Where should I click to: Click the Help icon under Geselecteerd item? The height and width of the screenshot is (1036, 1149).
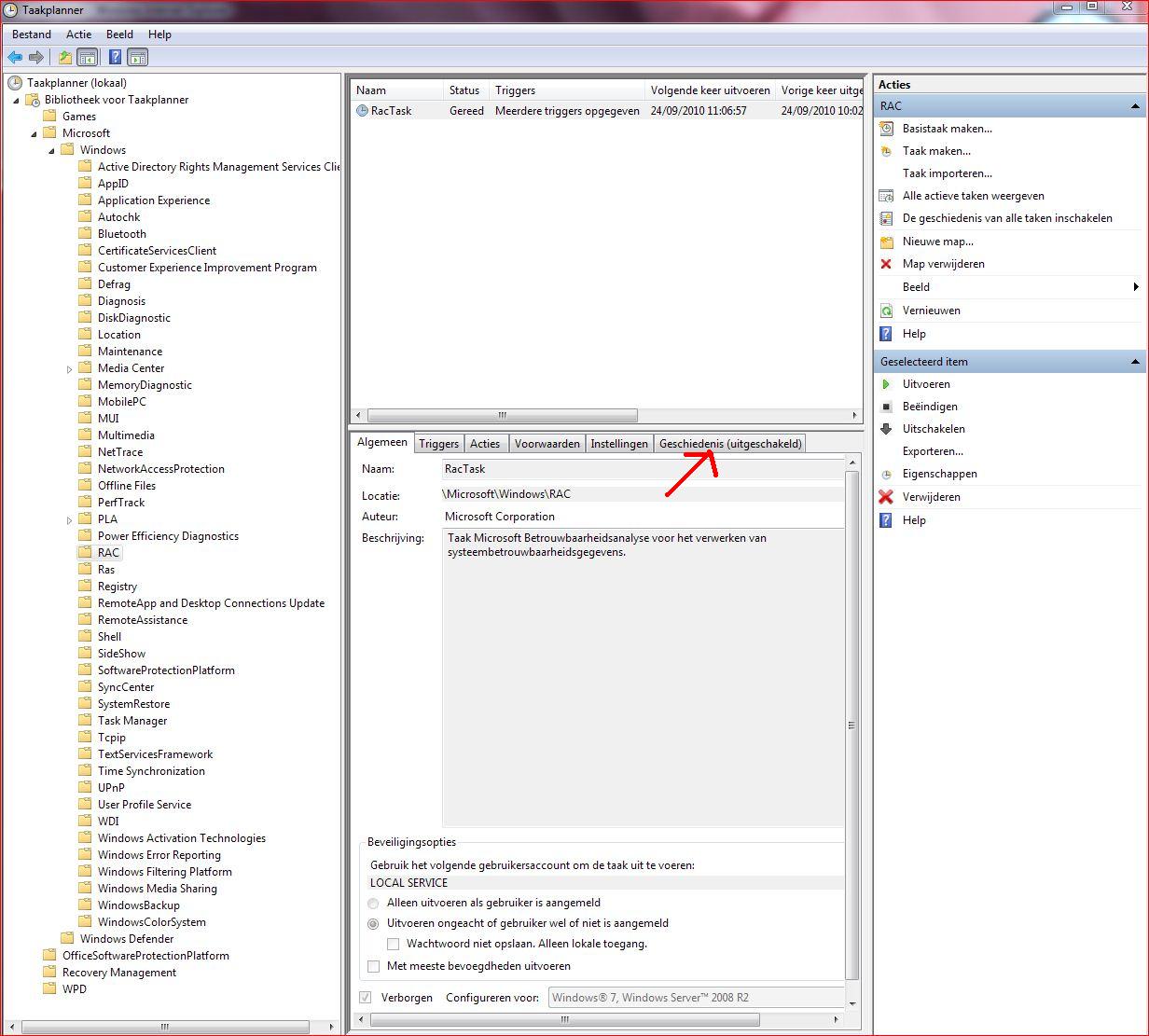click(x=887, y=520)
